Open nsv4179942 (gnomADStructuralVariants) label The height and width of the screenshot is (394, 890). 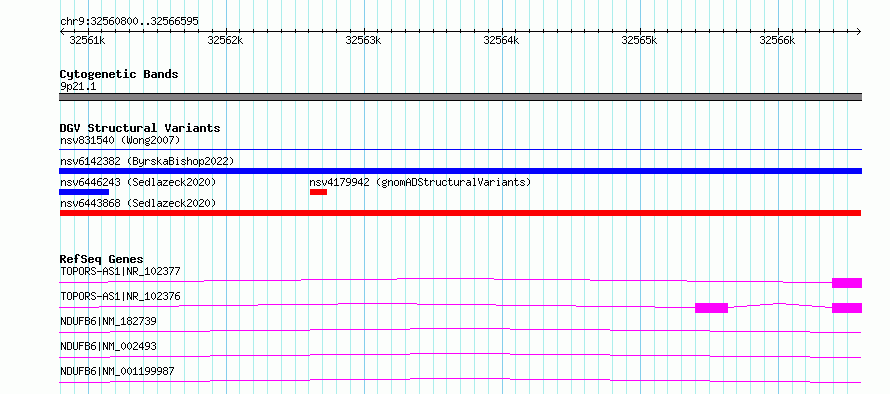420,182
